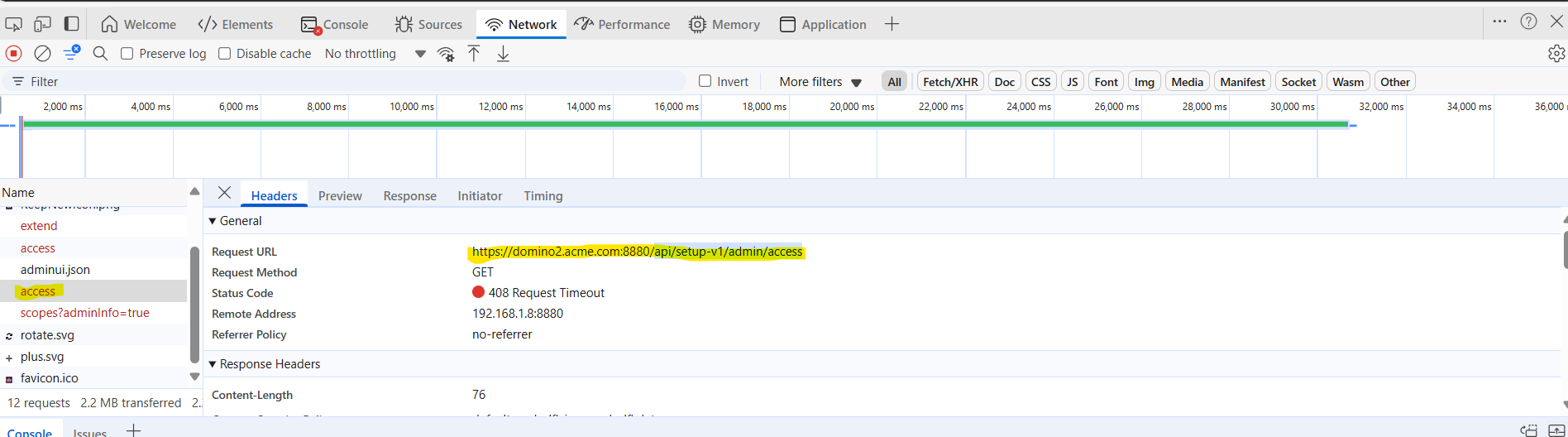Filter requests by Fetch/XHR
1568x437 pixels.
(x=949, y=82)
